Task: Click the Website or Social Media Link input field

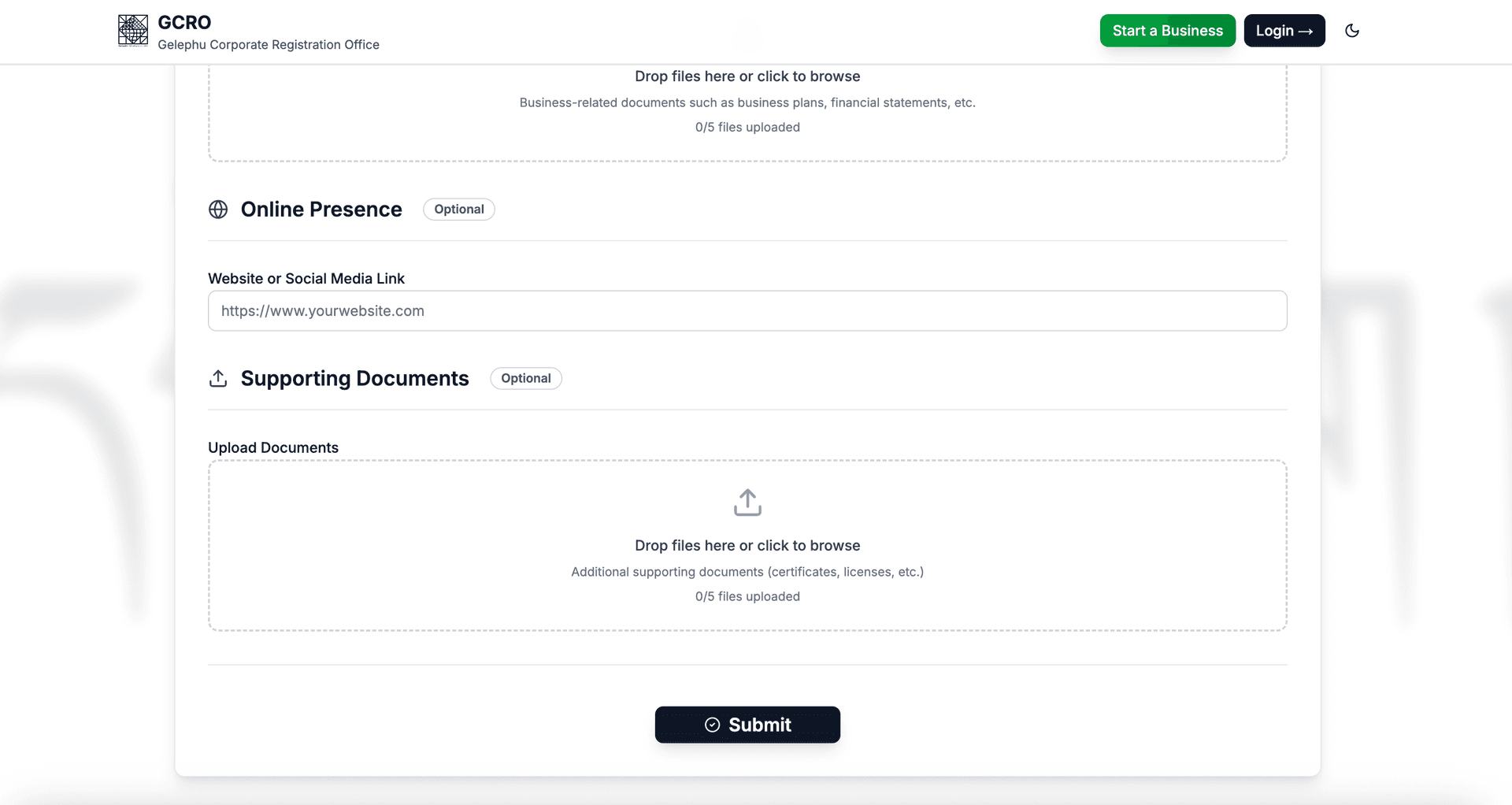Action: (747, 310)
